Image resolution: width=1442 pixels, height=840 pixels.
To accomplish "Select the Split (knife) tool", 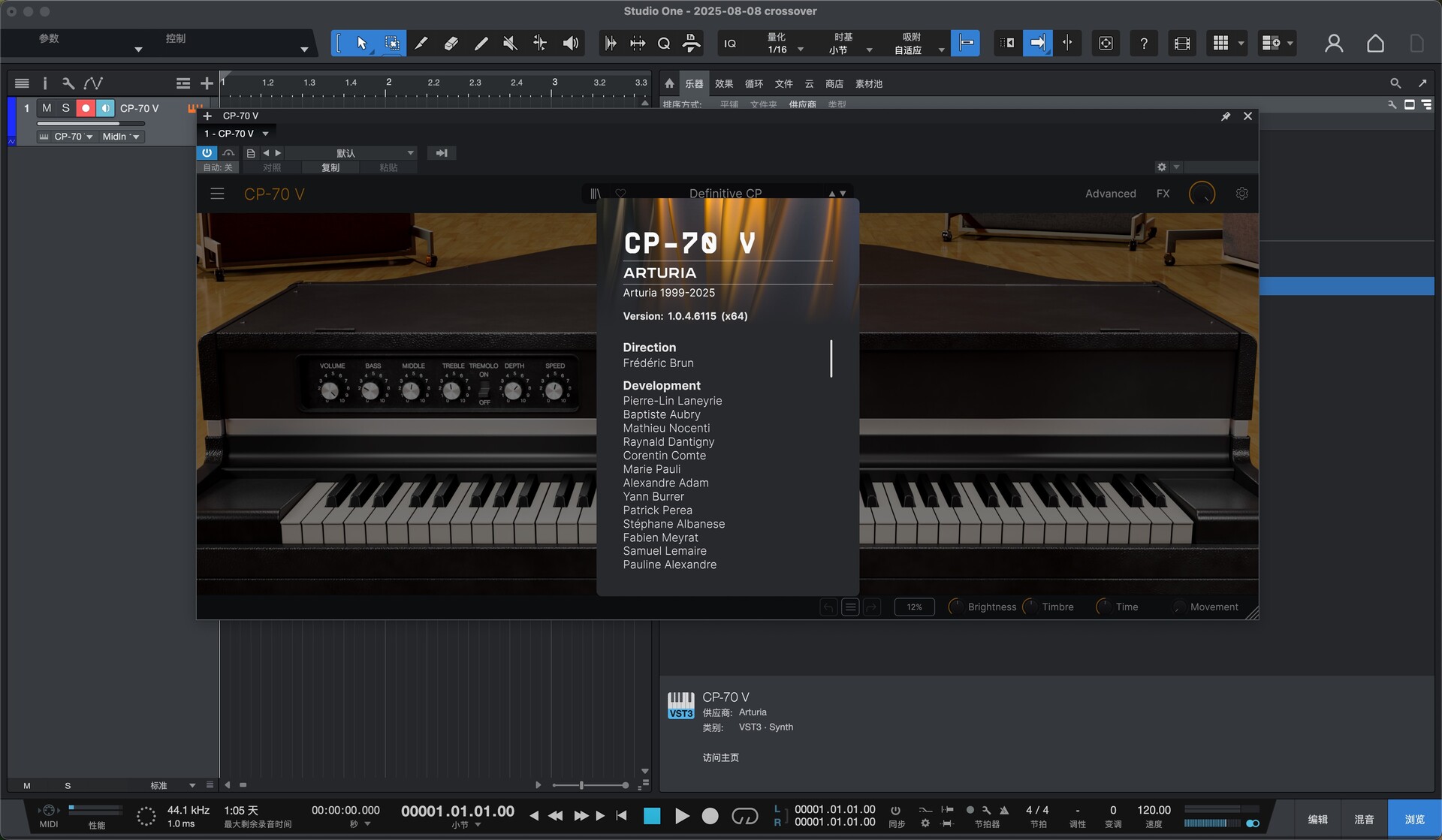I will pos(421,44).
